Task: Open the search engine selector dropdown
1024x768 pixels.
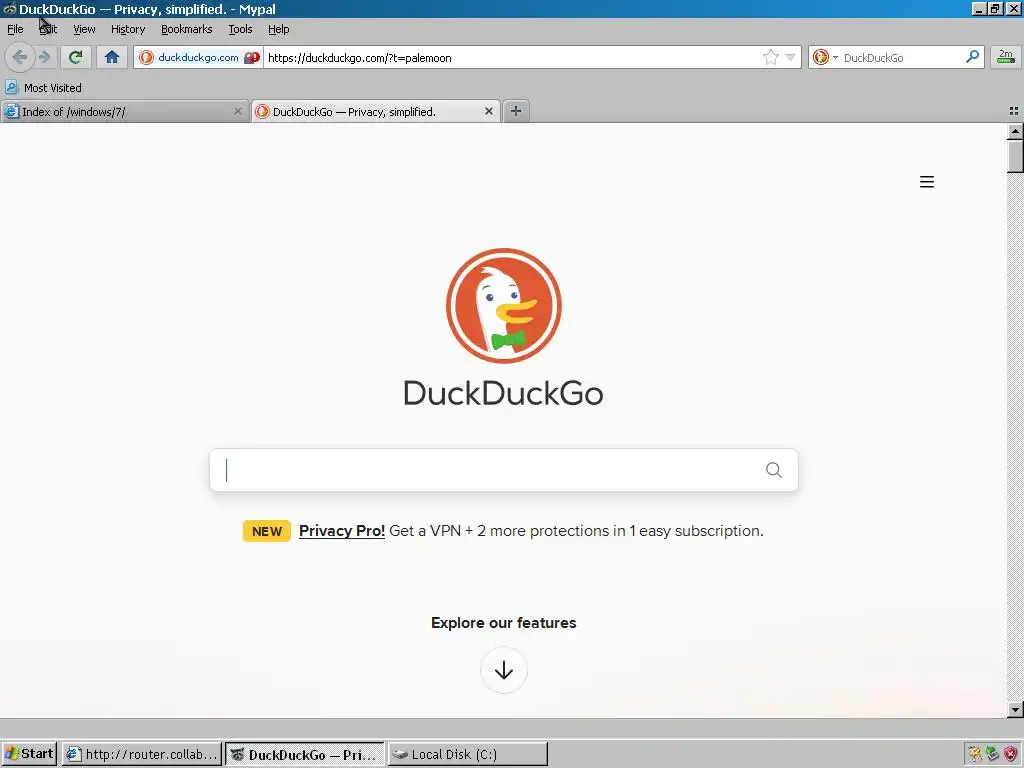Action: coord(825,57)
